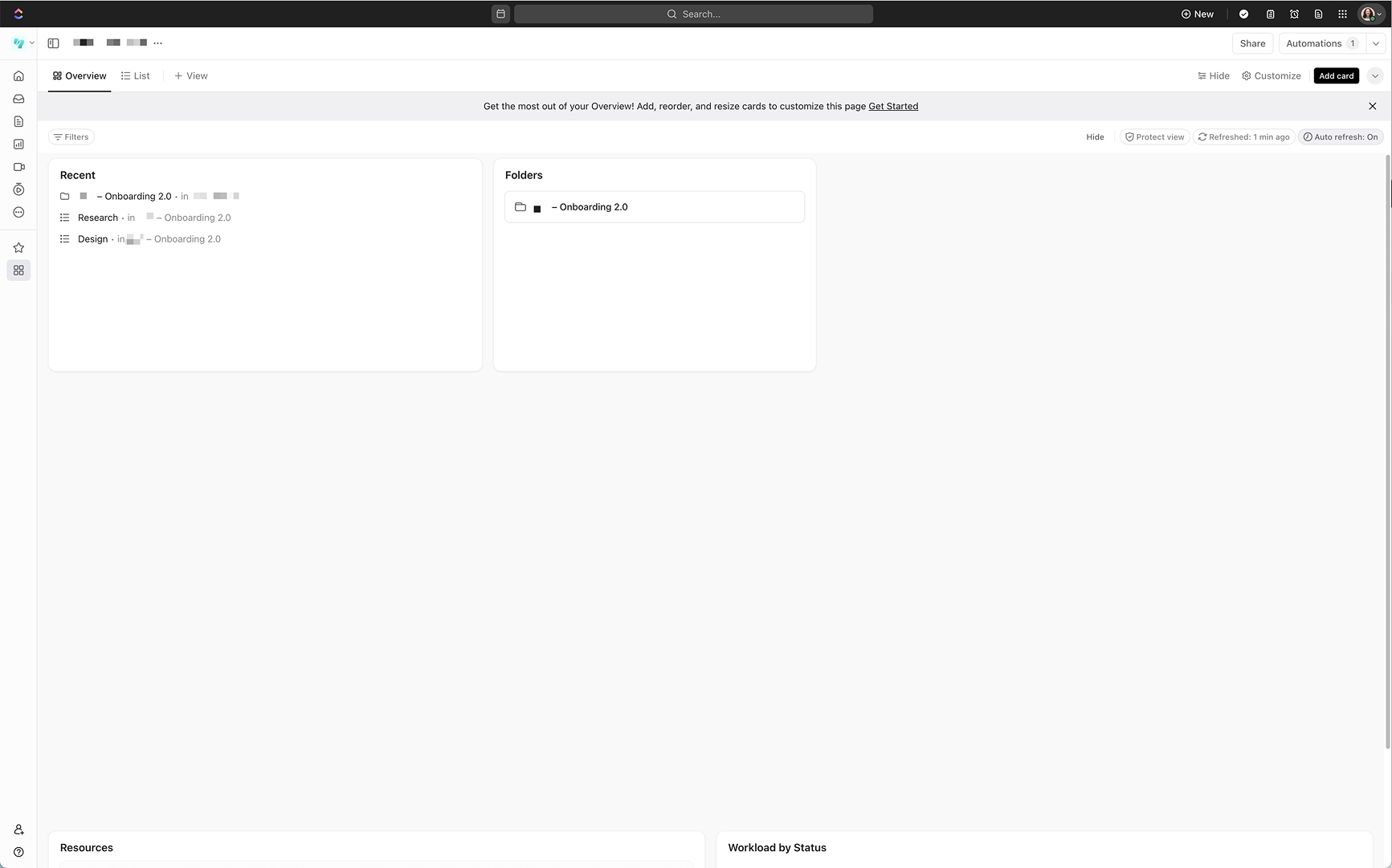Open Invite people icon in the sidebar
The image size is (1392, 868).
point(18,829)
